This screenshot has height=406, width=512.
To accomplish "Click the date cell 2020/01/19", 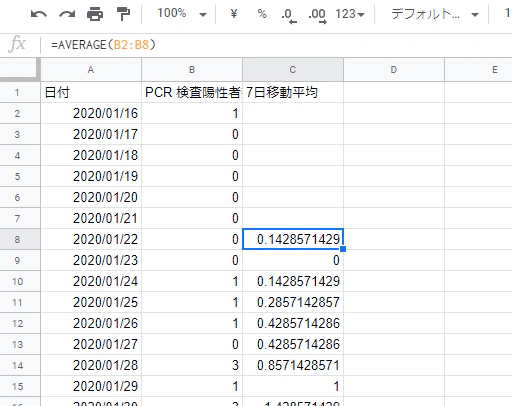I will [x=91, y=176].
